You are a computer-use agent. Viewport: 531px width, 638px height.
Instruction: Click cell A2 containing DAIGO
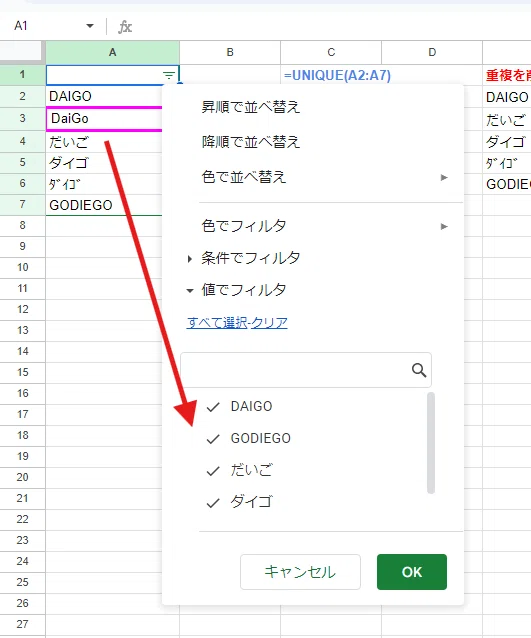[x=104, y=96]
